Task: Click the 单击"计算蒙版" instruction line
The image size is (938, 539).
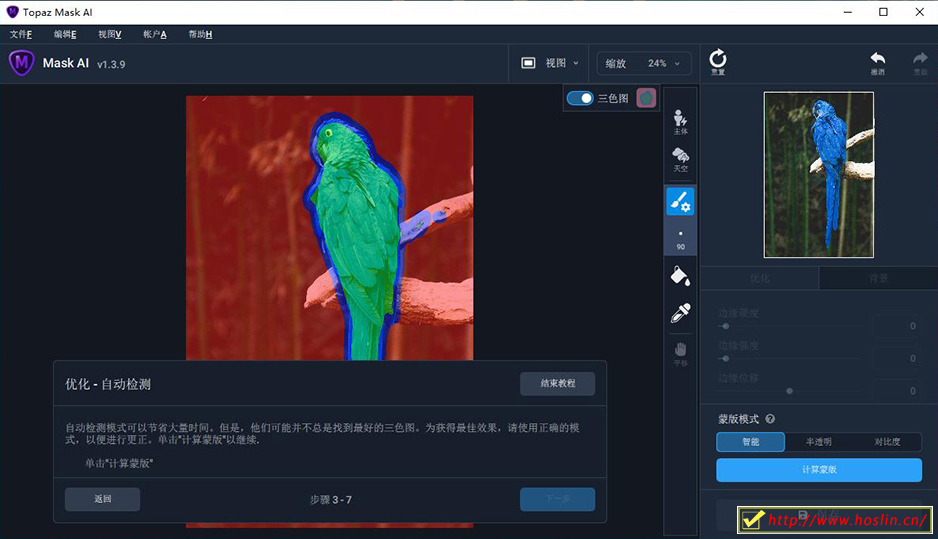Action: pos(118,463)
